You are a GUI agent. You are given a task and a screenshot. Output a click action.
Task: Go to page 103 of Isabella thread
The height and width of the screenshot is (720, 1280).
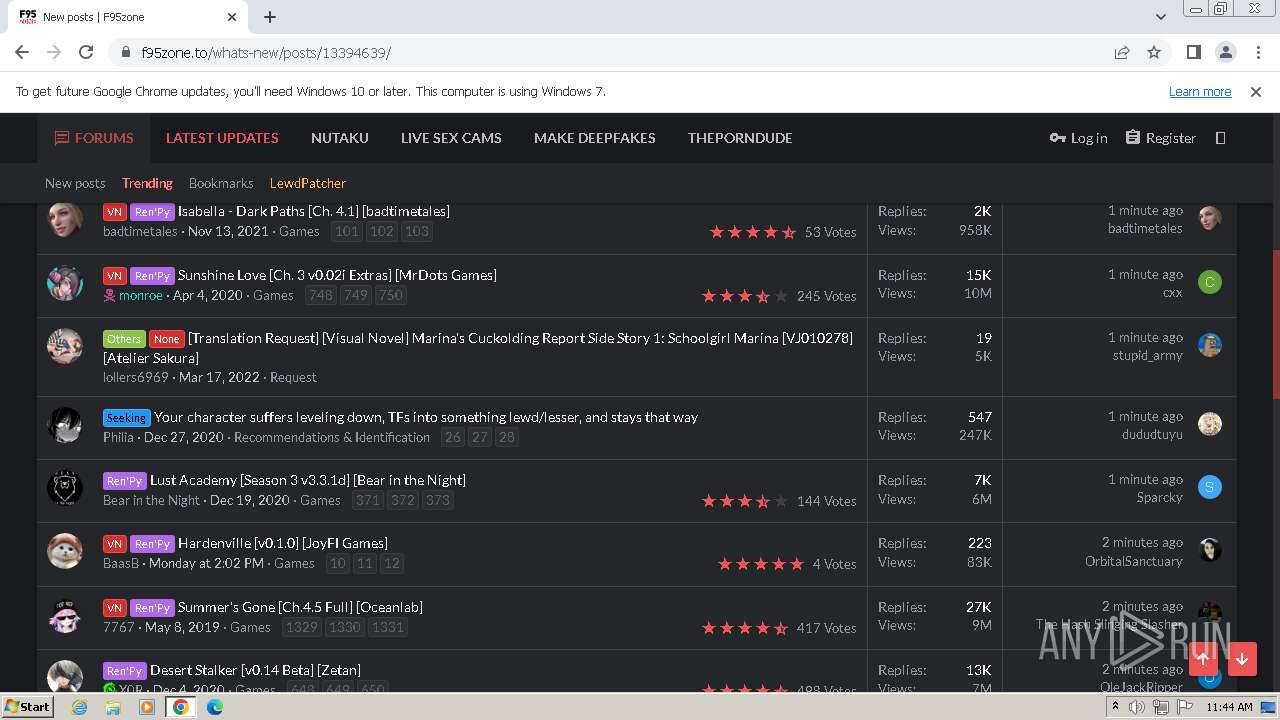[x=417, y=231]
